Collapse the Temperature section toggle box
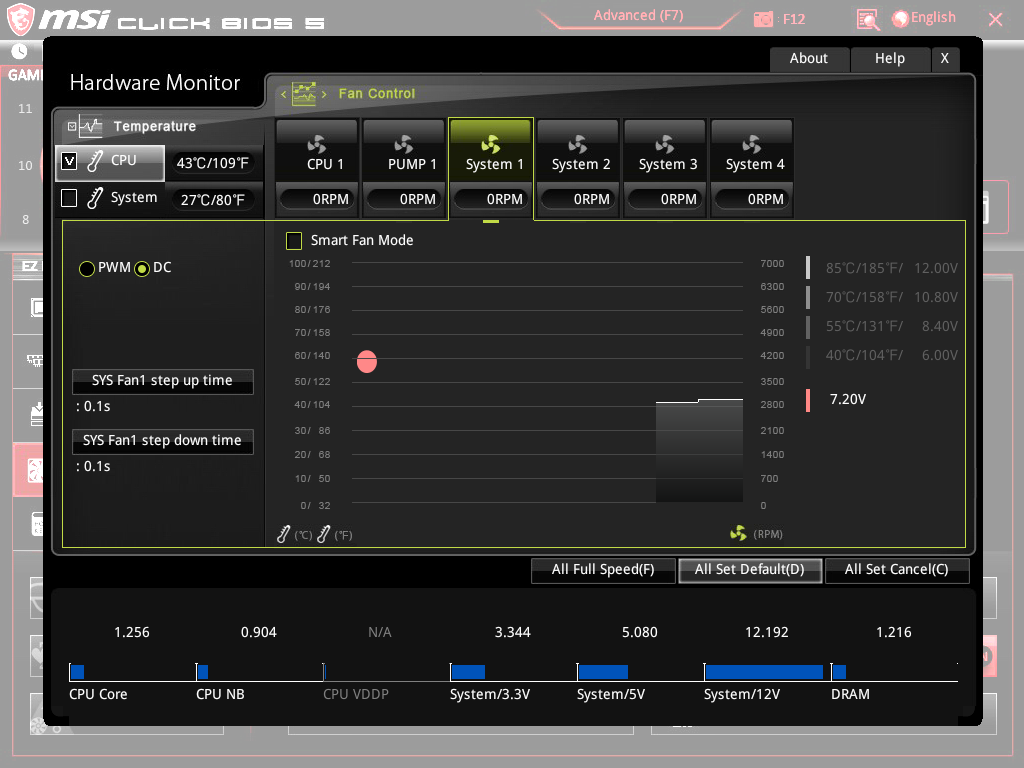The width and height of the screenshot is (1024, 768). click(x=72, y=127)
